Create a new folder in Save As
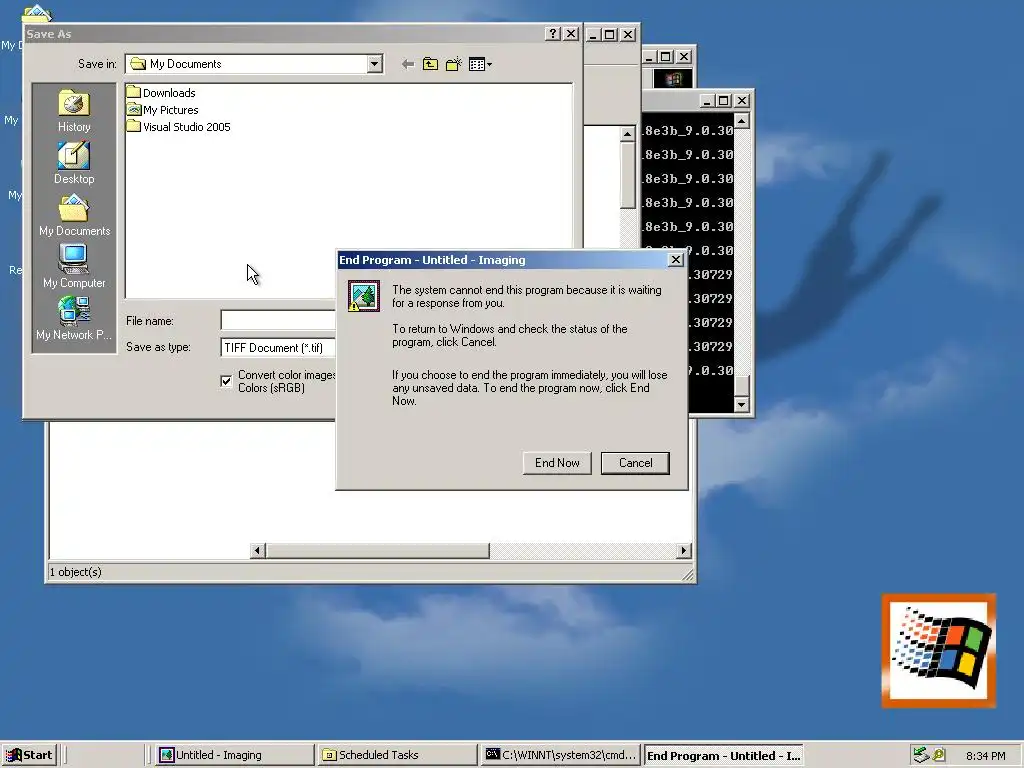The height and width of the screenshot is (768, 1024). click(x=454, y=64)
